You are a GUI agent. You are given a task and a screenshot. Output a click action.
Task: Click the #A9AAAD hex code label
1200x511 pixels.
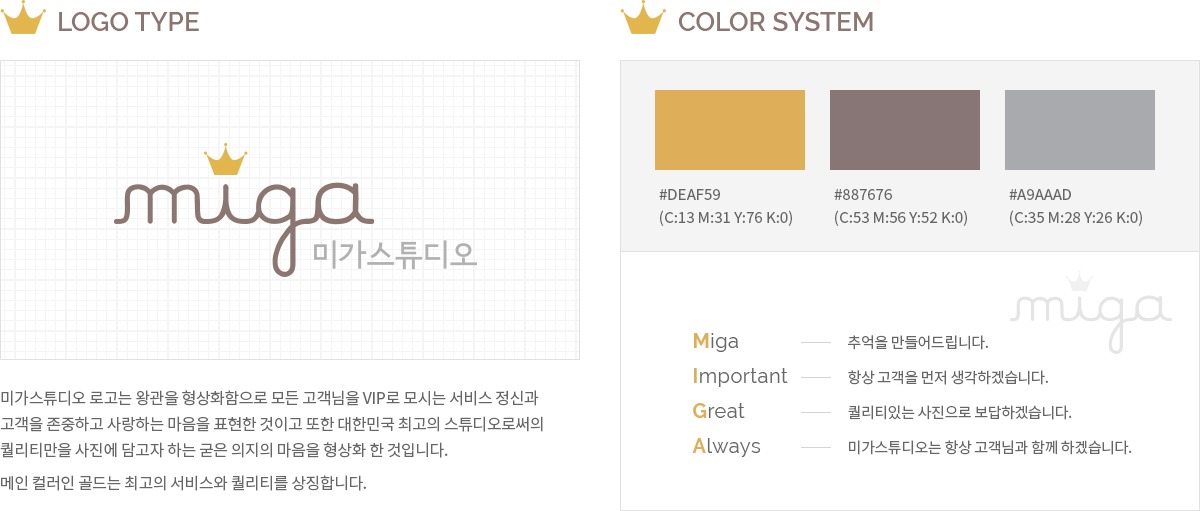(1040, 195)
